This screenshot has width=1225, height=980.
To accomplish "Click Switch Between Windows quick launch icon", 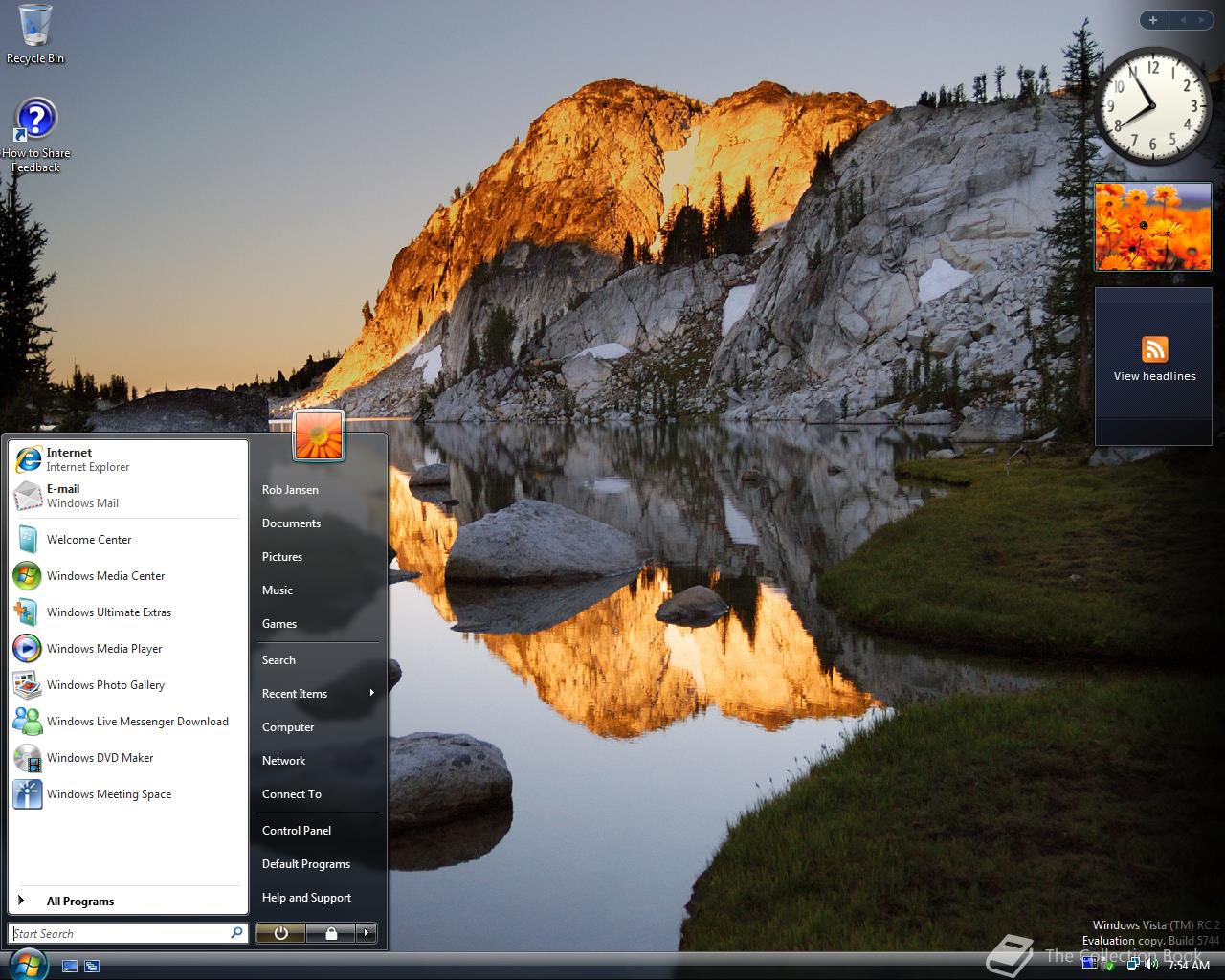I will pyautogui.click(x=92, y=967).
